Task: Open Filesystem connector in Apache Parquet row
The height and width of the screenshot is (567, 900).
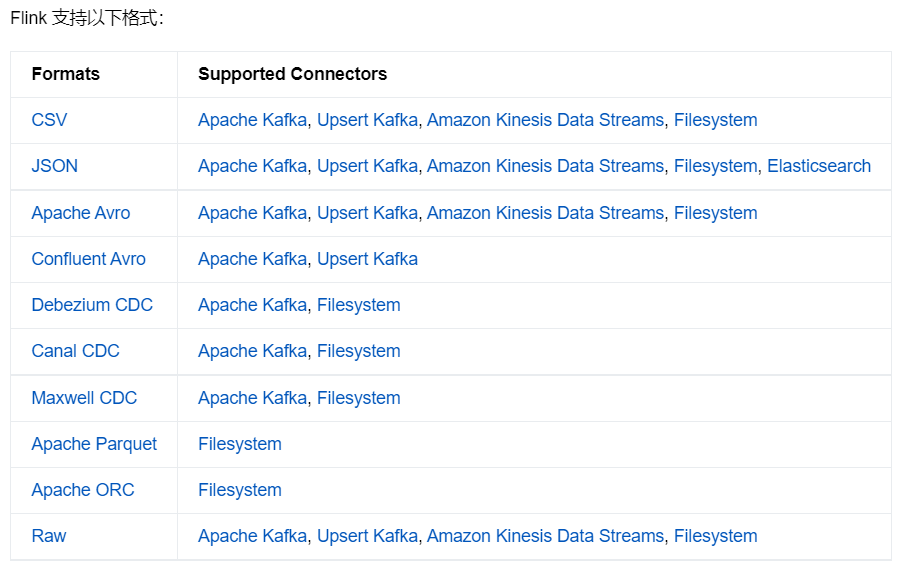Action: [240, 444]
